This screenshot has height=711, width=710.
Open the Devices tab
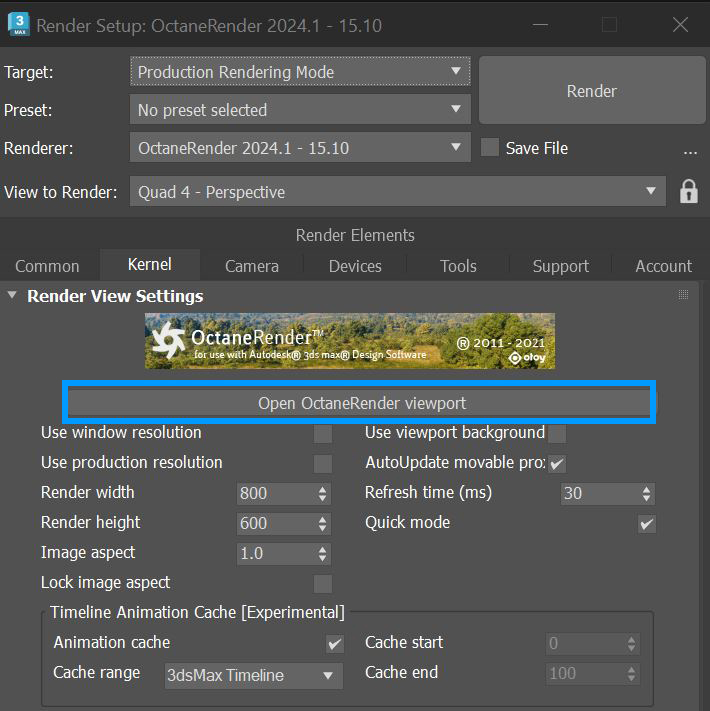[x=355, y=266]
